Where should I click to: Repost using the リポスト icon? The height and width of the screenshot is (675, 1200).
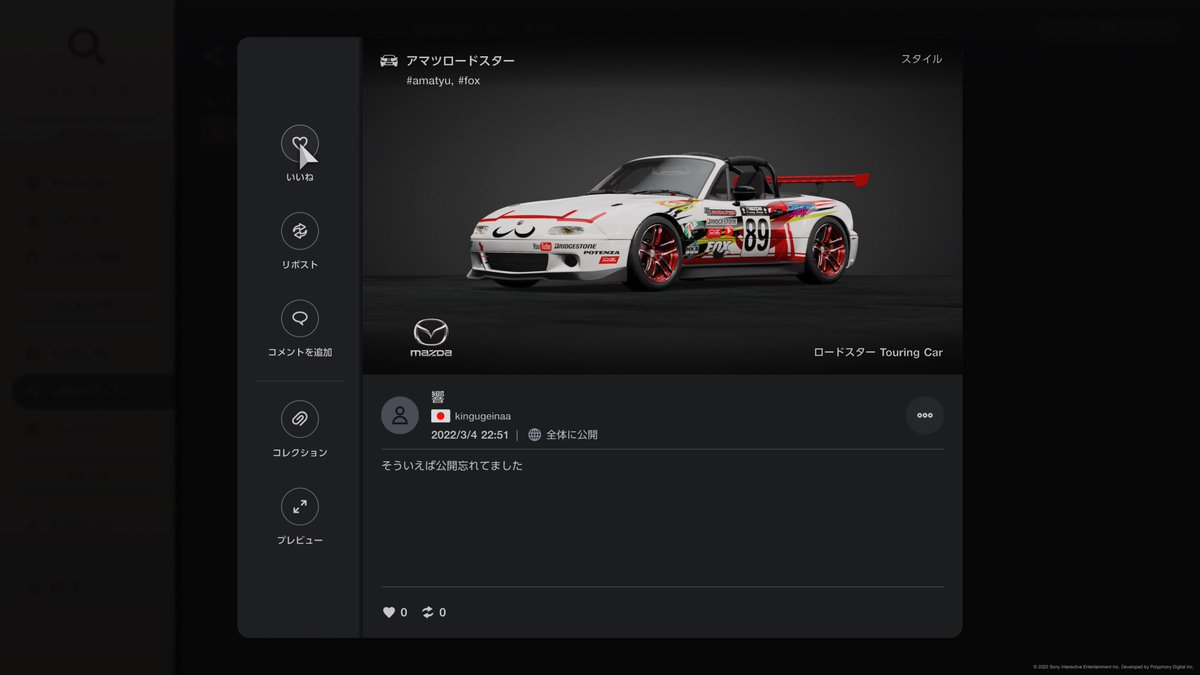300,231
